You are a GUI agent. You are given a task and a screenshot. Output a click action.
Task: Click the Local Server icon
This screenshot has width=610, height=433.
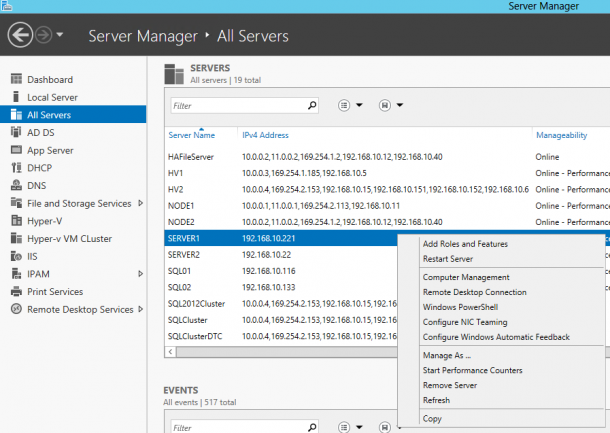point(16,97)
